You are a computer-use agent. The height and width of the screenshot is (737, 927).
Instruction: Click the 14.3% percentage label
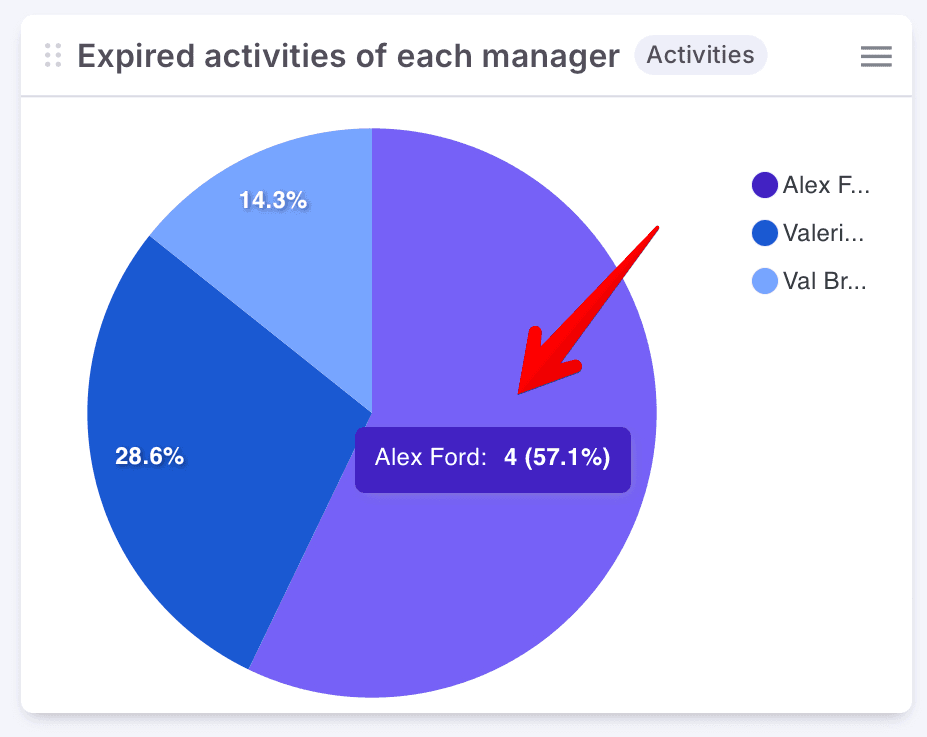click(x=272, y=200)
